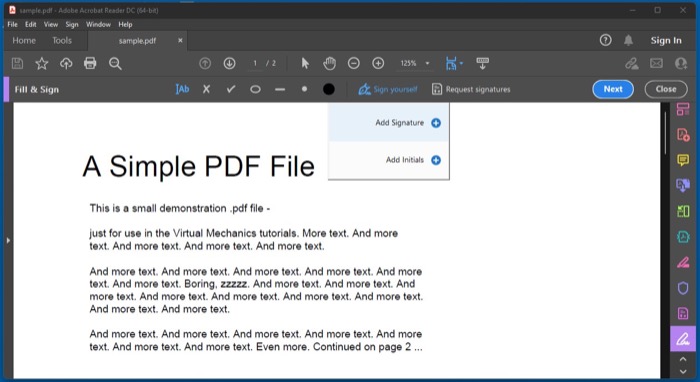Select the line tool
Viewport: 700px width, 382px height.
click(x=280, y=89)
